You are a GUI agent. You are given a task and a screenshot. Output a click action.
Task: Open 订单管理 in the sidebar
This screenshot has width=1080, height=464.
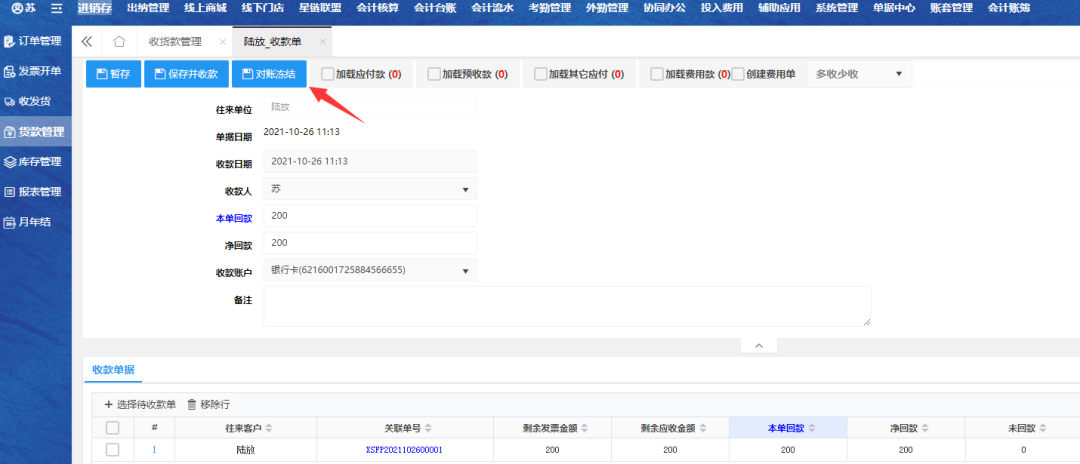pyautogui.click(x=34, y=42)
